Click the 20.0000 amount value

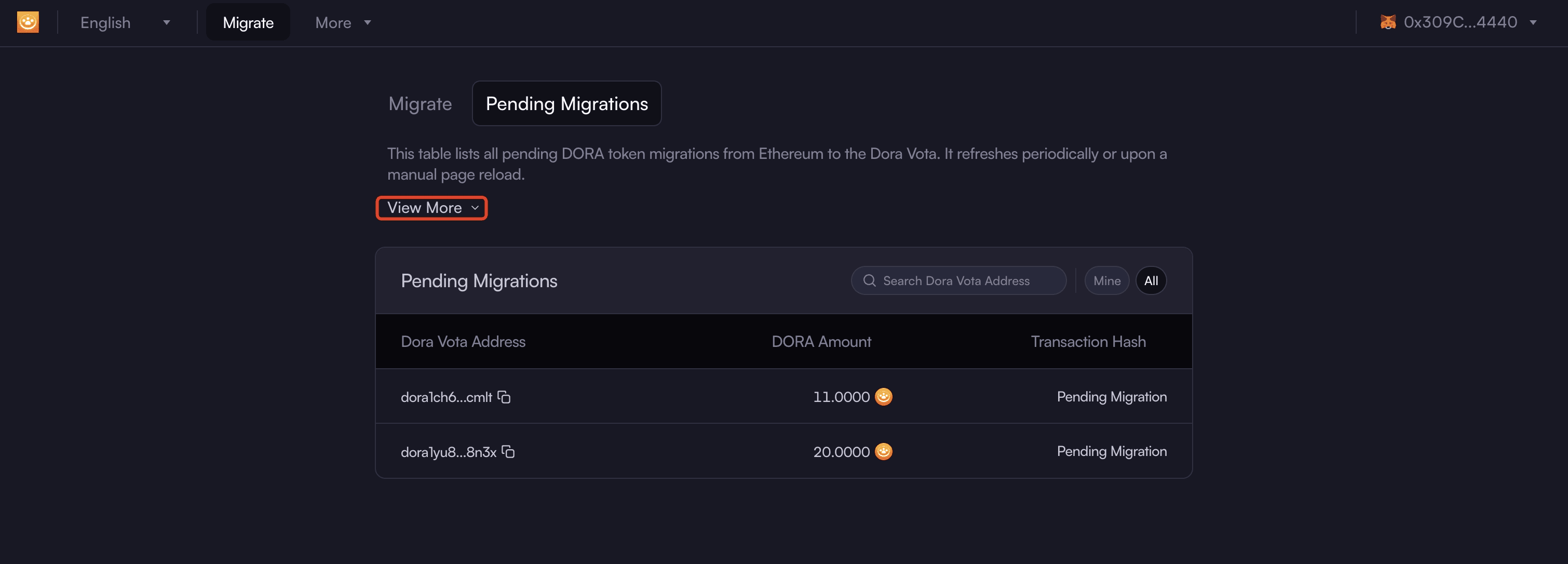tap(841, 452)
